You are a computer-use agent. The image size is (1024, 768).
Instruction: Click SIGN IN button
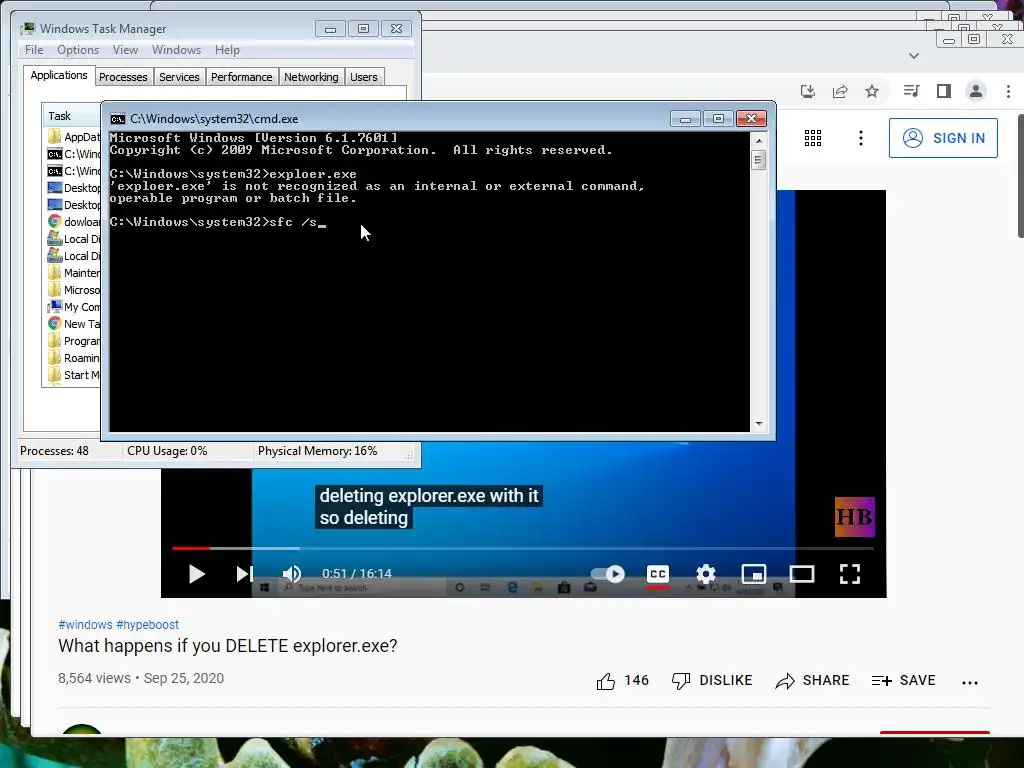pos(943,138)
